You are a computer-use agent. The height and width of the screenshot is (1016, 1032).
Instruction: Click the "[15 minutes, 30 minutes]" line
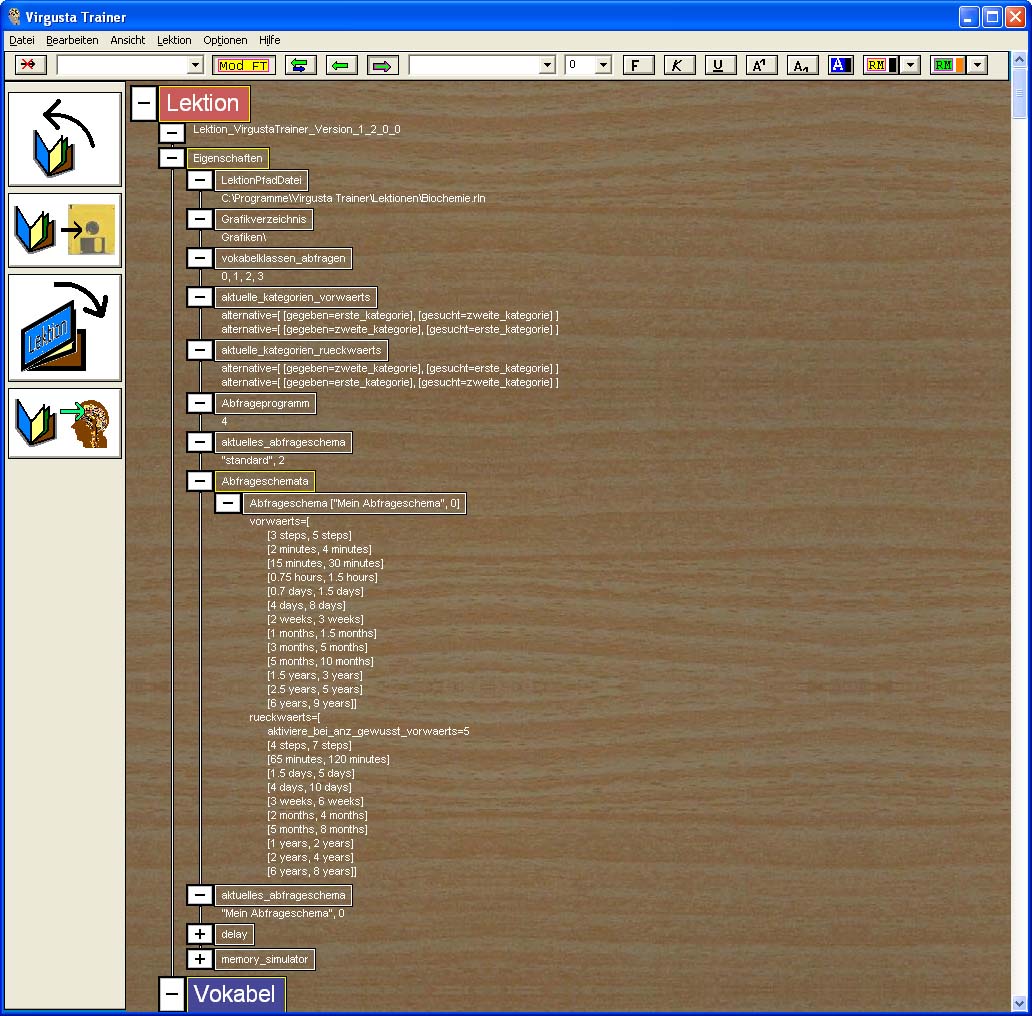pyautogui.click(x=325, y=563)
